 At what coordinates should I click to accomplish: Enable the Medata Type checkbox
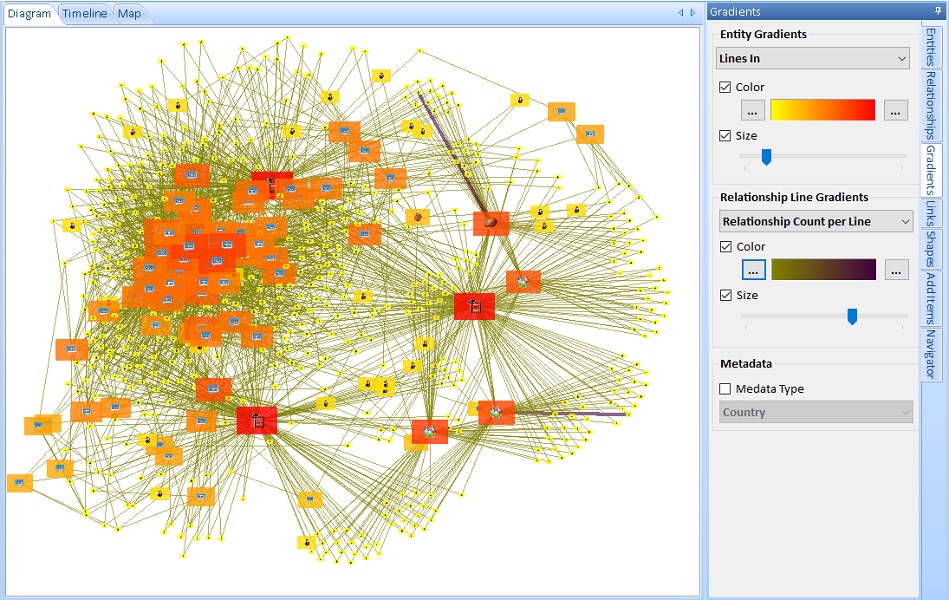726,389
